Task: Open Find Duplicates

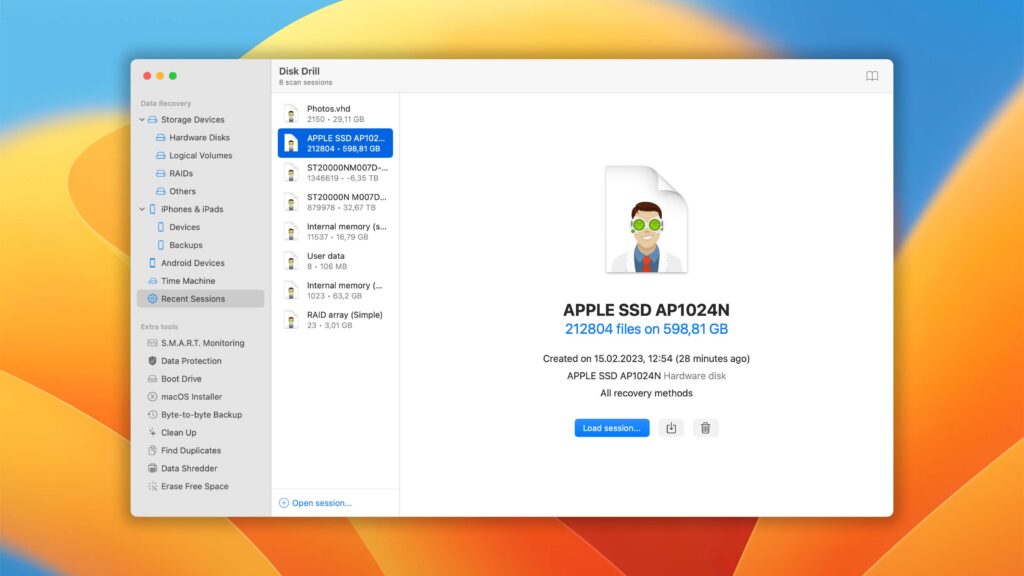Action: tap(182, 450)
